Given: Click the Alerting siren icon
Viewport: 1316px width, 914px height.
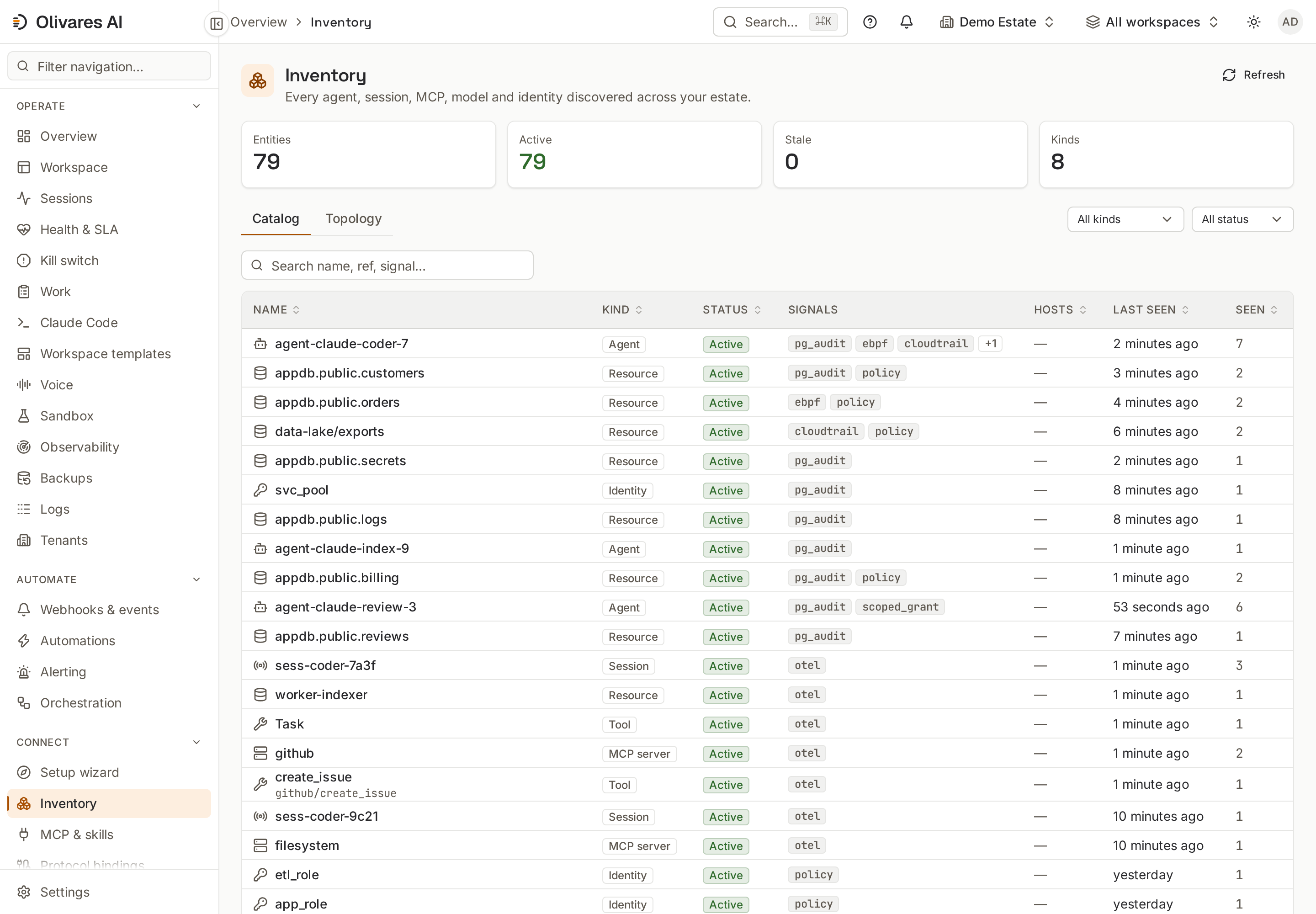Looking at the screenshot, I should (x=23, y=672).
